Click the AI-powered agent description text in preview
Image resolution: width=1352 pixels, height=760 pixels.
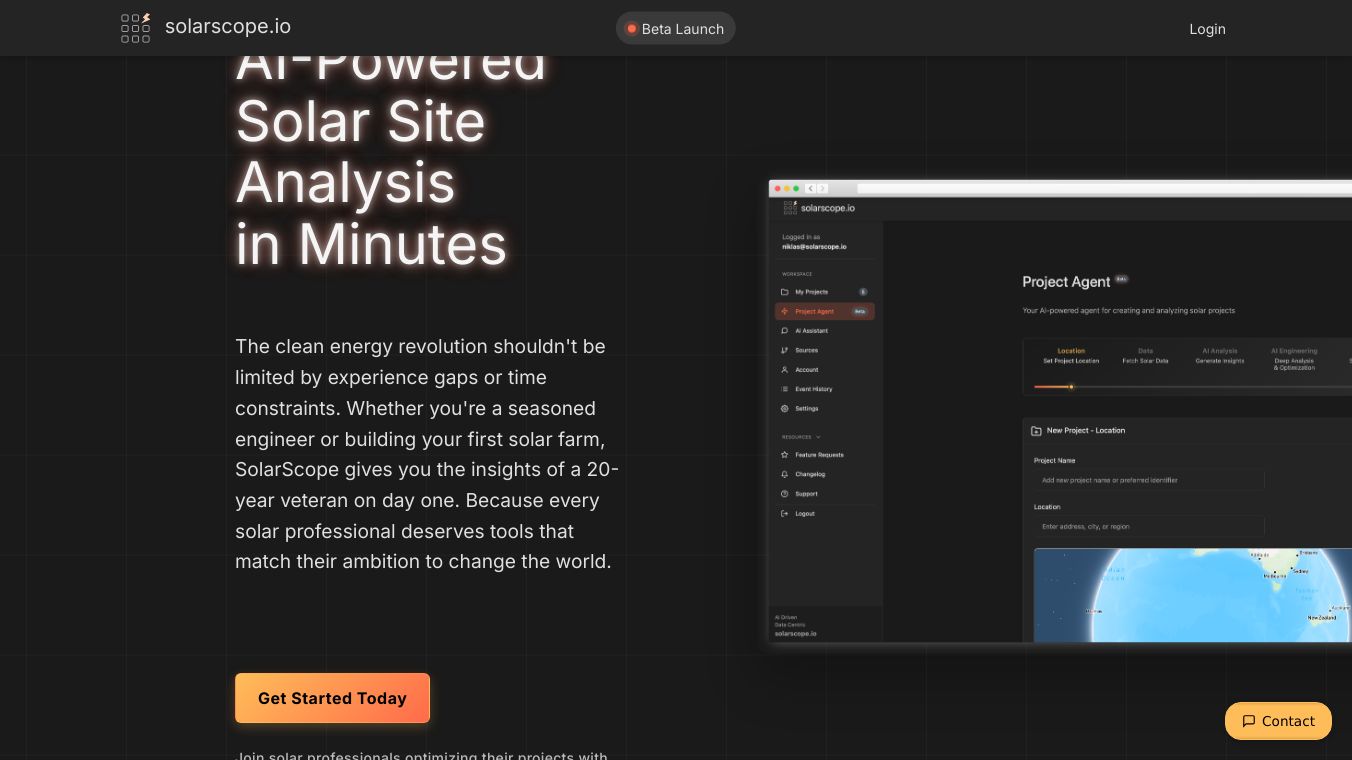[1128, 311]
